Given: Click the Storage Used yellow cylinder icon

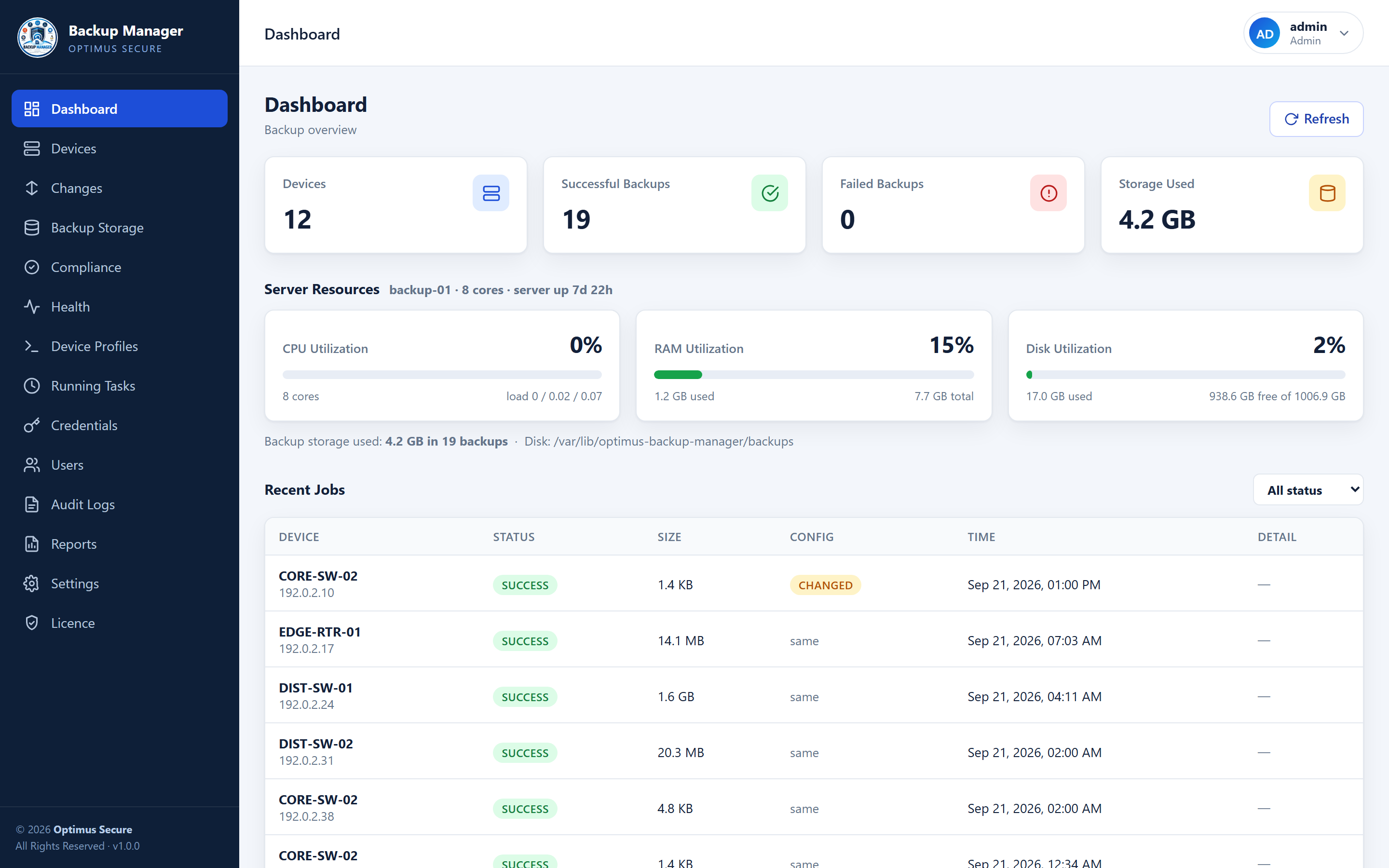Looking at the screenshot, I should [x=1327, y=193].
